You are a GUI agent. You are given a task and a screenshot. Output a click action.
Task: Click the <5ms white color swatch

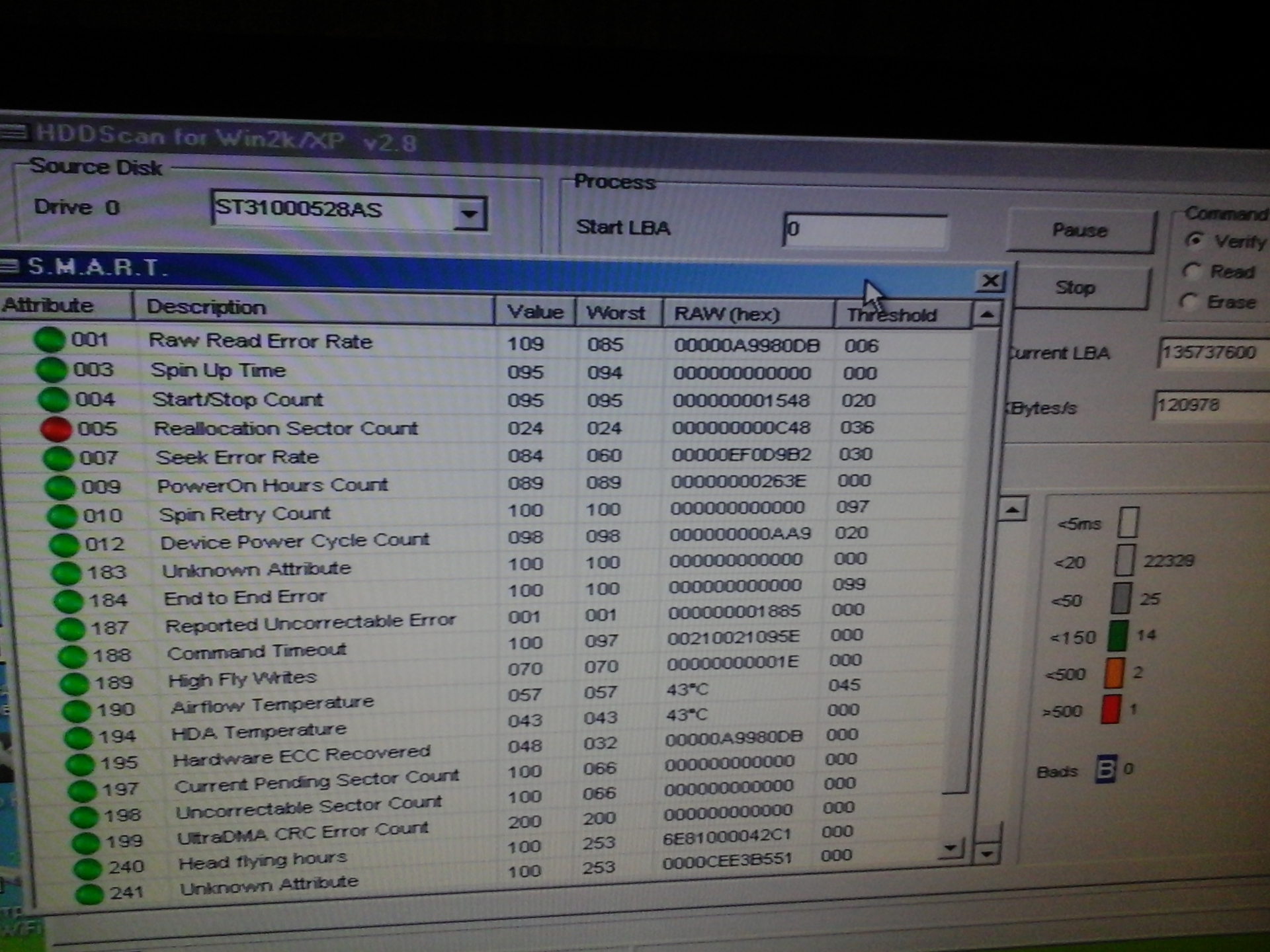[1128, 522]
